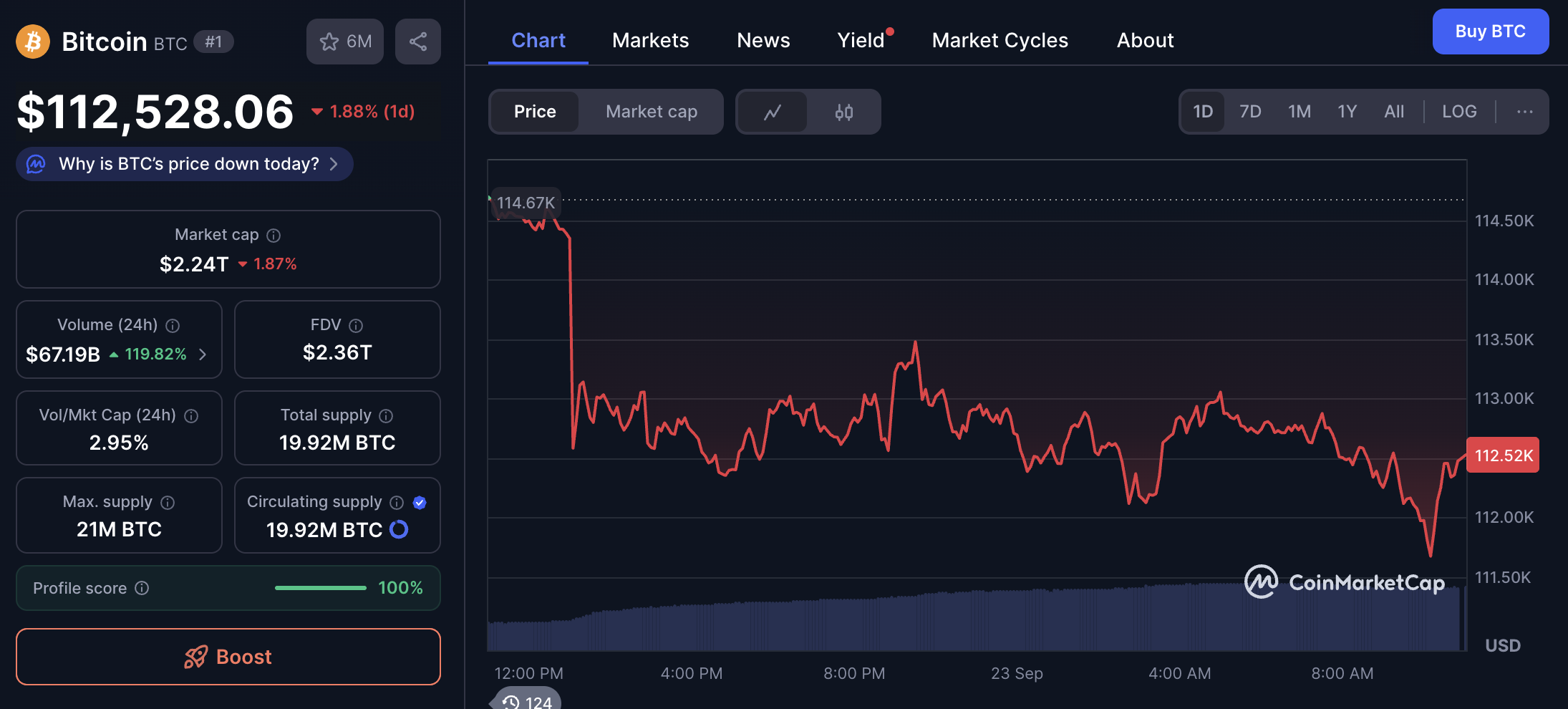Click the Max. supply info icon
Viewport: 1568px width, 709px height.
coord(168,503)
